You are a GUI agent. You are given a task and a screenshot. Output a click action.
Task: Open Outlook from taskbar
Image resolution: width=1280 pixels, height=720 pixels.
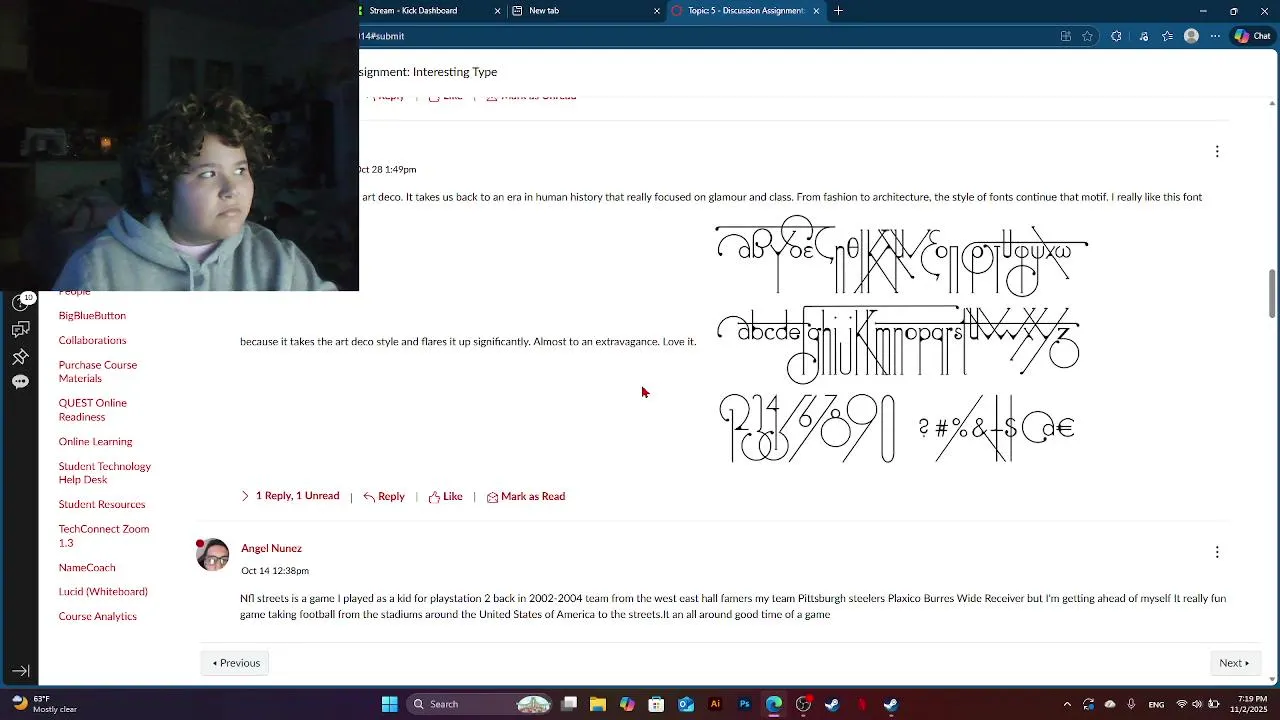686,704
